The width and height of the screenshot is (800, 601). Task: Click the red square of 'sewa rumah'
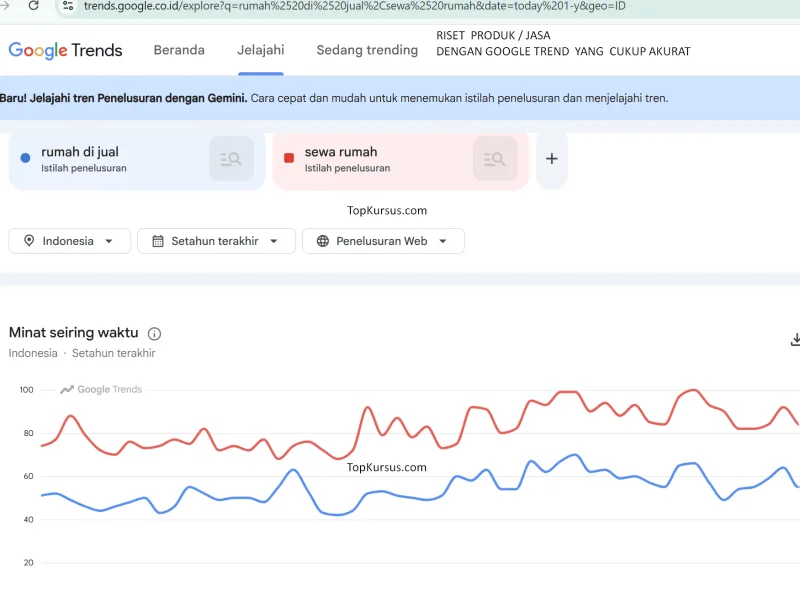tap(289, 158)
